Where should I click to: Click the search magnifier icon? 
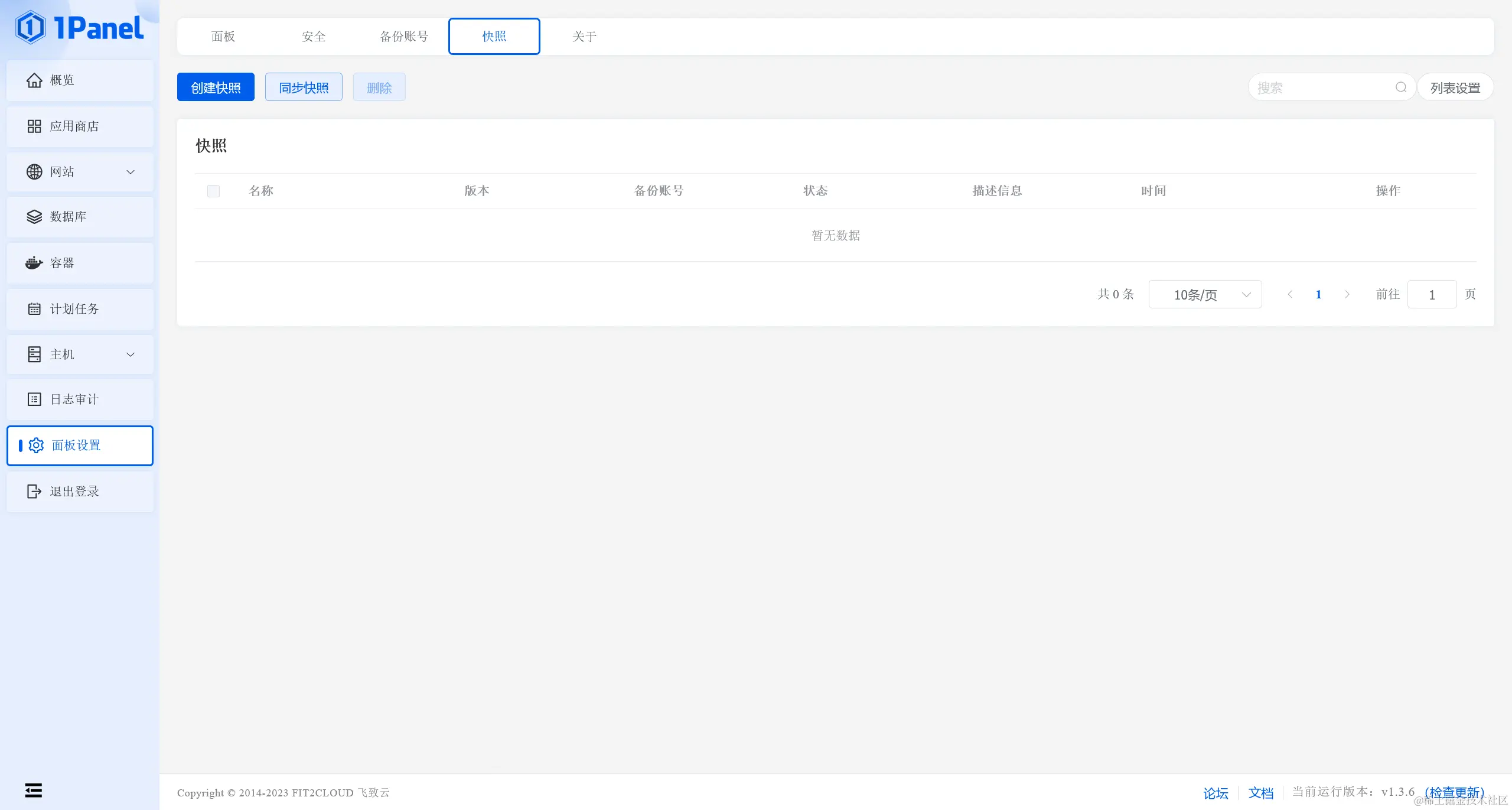[x=1401, y=87]
